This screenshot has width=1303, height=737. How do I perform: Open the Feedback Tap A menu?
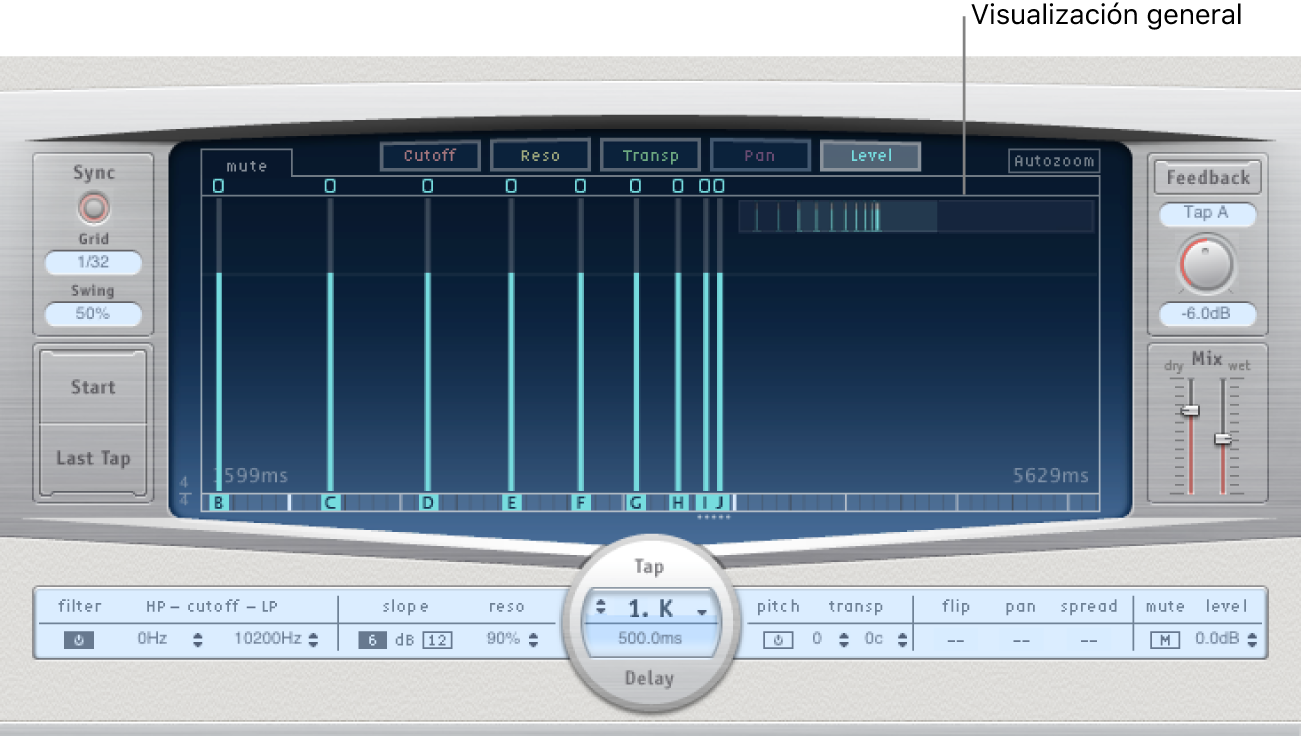(x=1207, y=213)
